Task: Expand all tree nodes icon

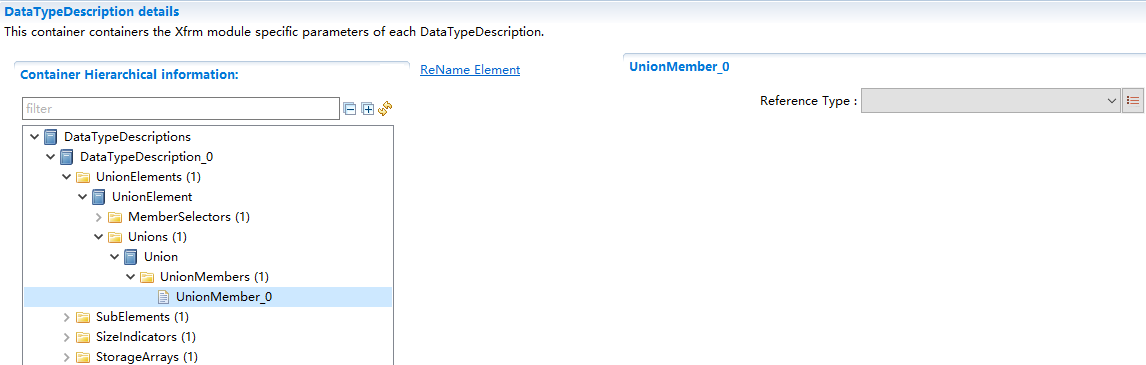Action: [x=368, y=109]
